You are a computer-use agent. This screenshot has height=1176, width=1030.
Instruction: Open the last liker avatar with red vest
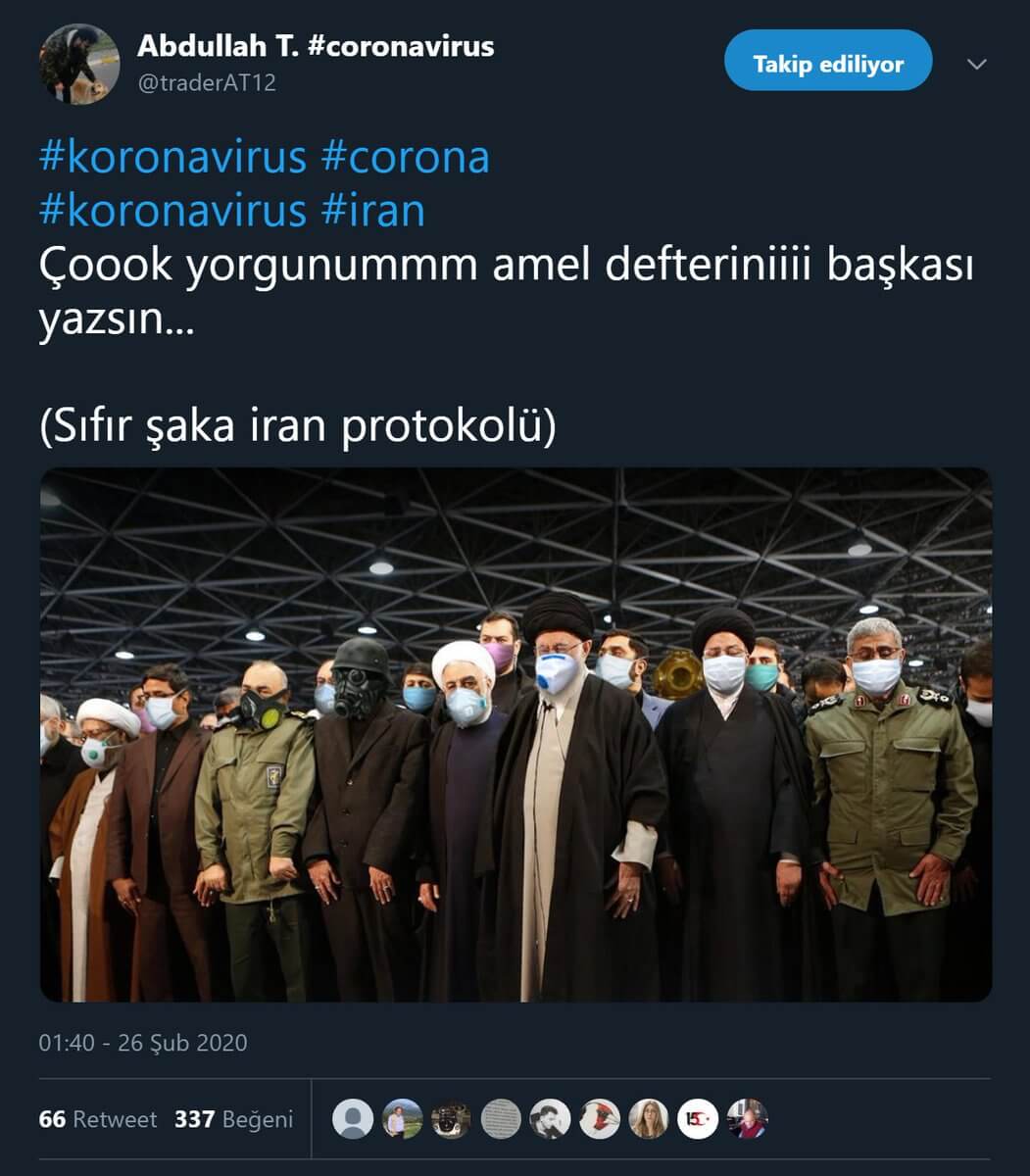coord(747,1119)
